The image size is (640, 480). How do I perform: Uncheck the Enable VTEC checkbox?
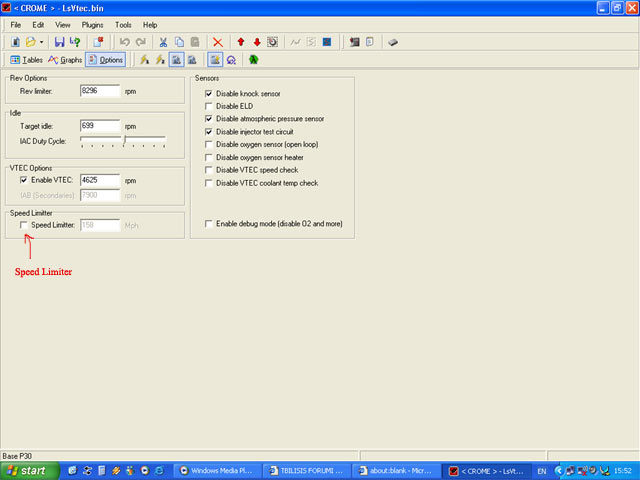[x=24, y=180]
